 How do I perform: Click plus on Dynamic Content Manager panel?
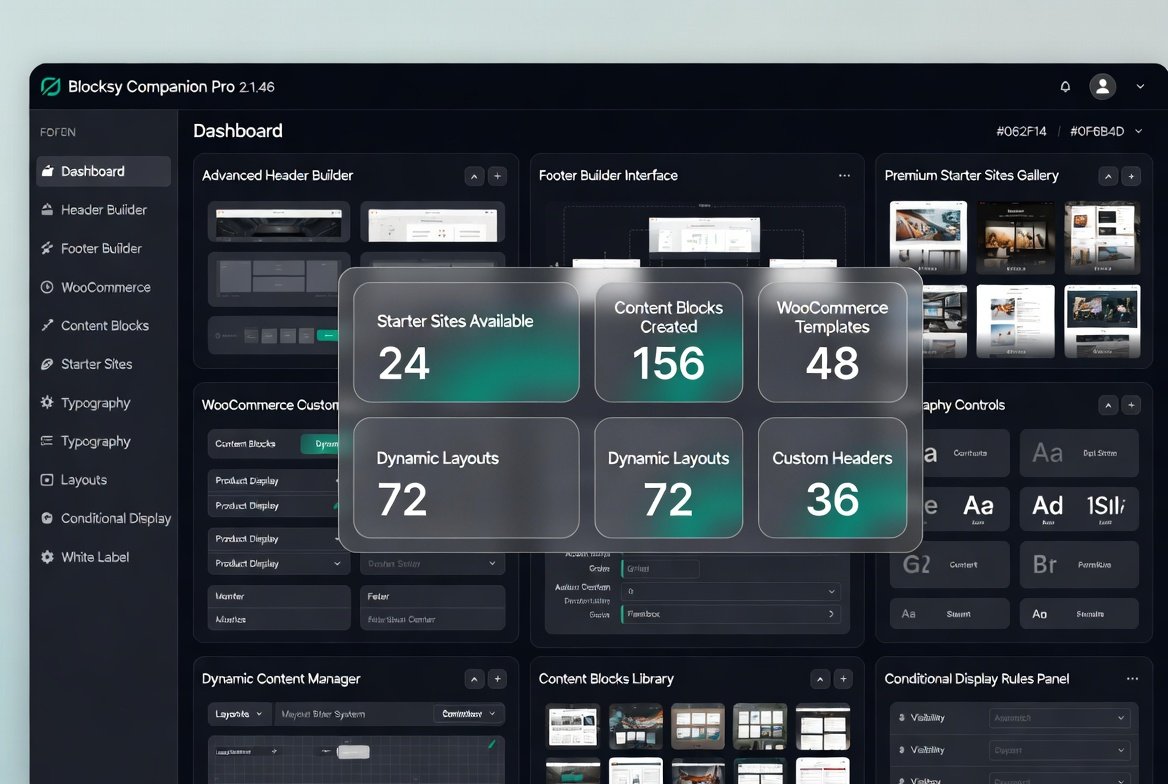[x=497, y=679]
